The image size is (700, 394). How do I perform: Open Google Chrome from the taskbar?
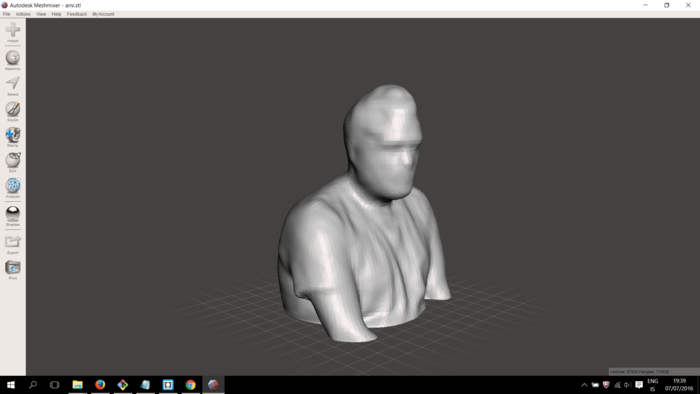point(191,385)
